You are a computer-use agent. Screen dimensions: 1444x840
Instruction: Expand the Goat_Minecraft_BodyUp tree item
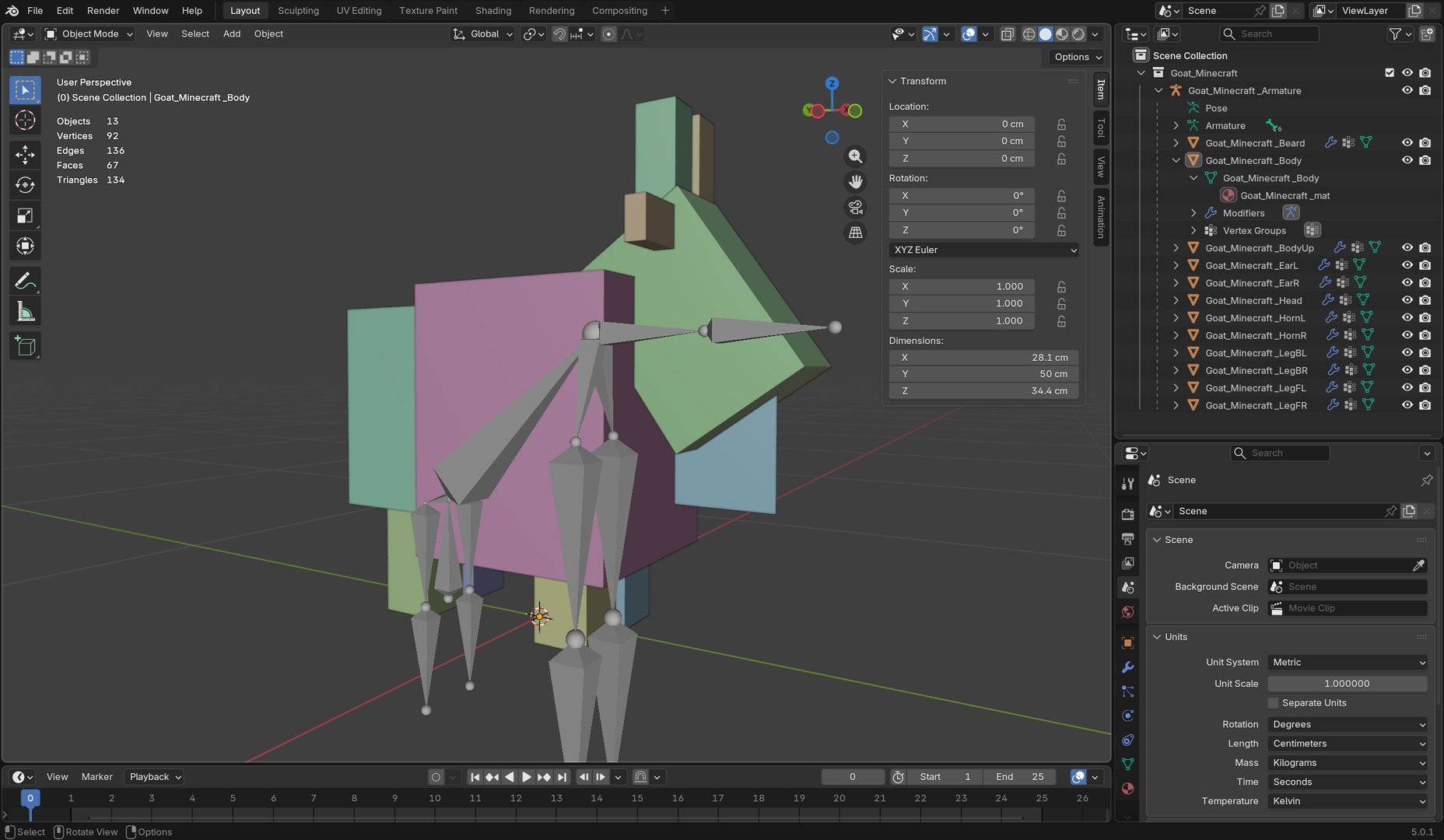coord(1176,248)
